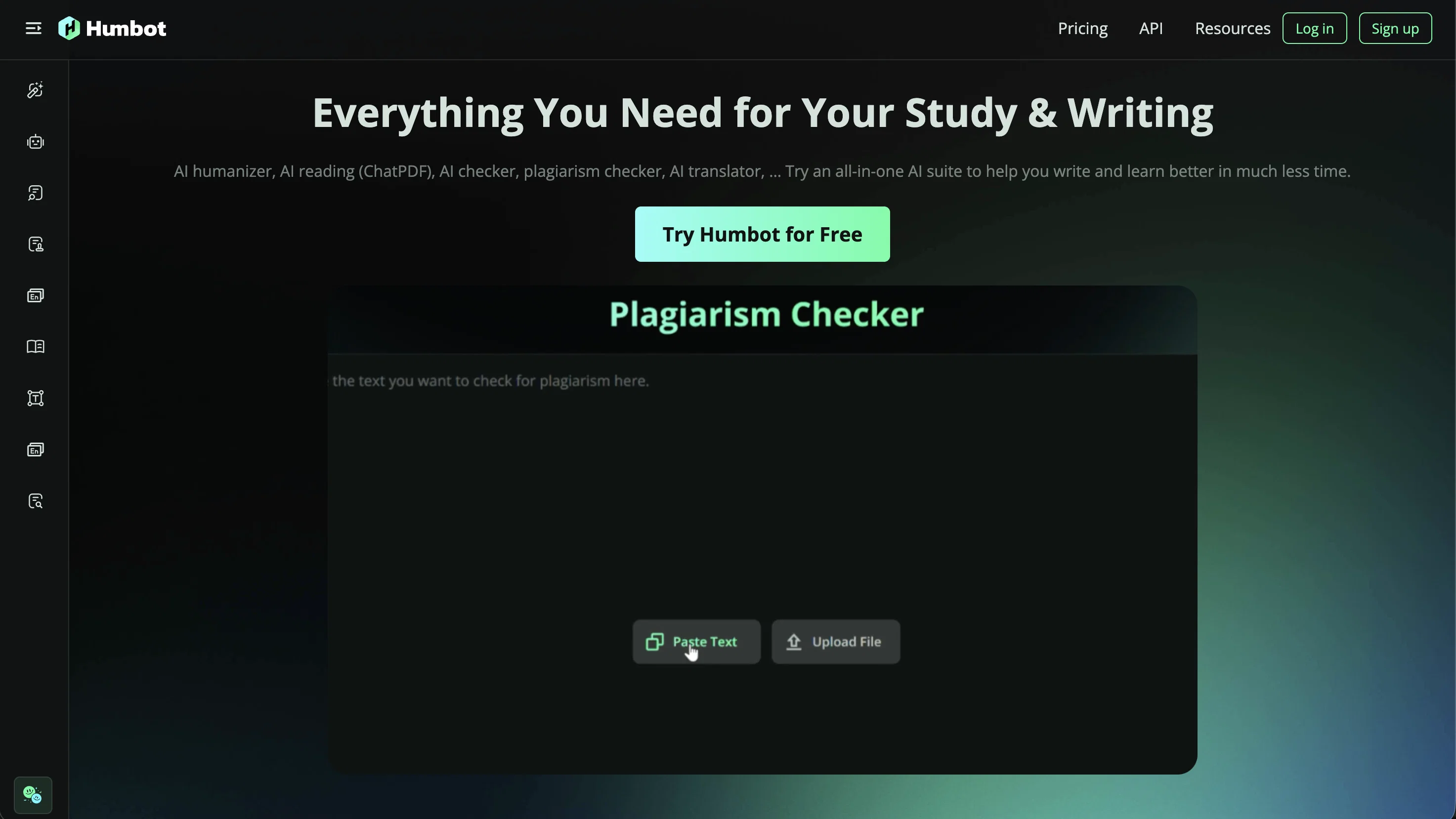
Task: Click the Paste Text button
Action: (696, 642)
